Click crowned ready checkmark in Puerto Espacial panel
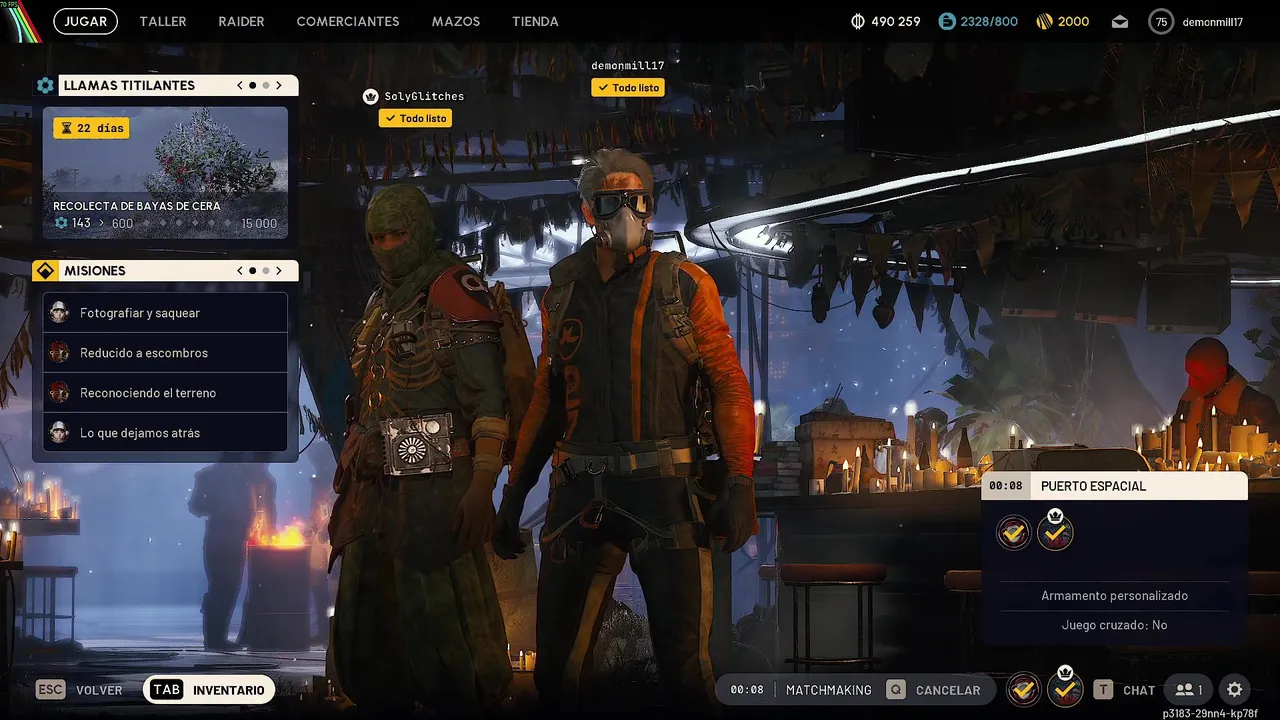The image size is (1280, 720). click(1055, 531)
